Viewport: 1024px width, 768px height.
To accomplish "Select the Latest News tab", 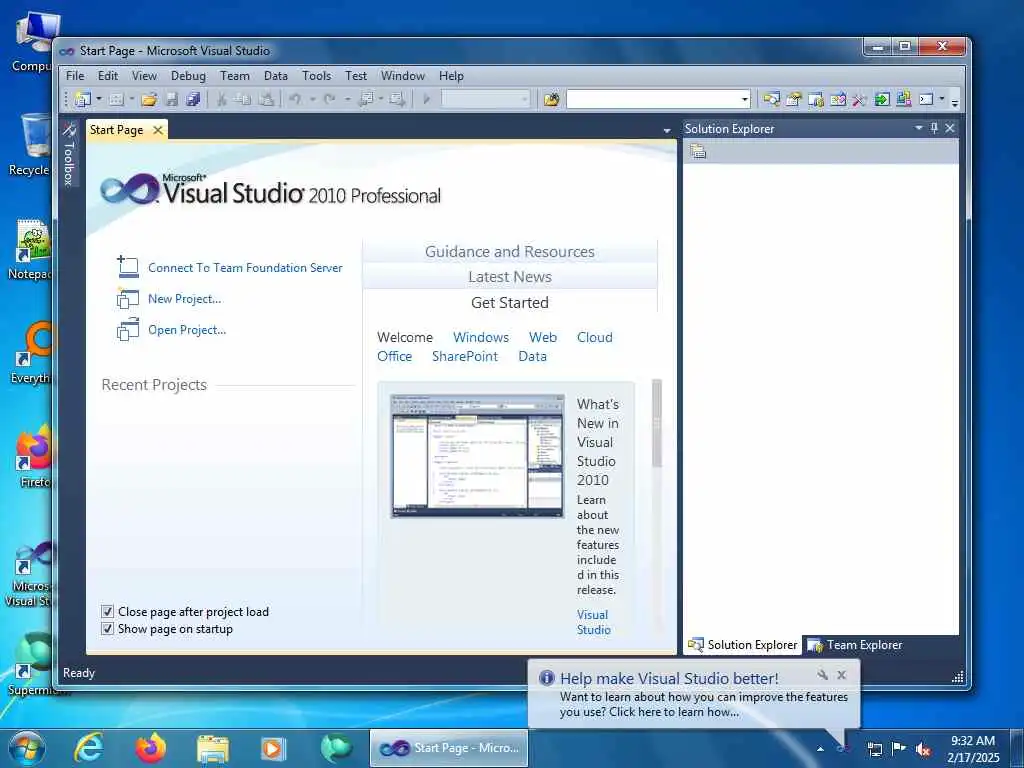I will tap(509, 277).
